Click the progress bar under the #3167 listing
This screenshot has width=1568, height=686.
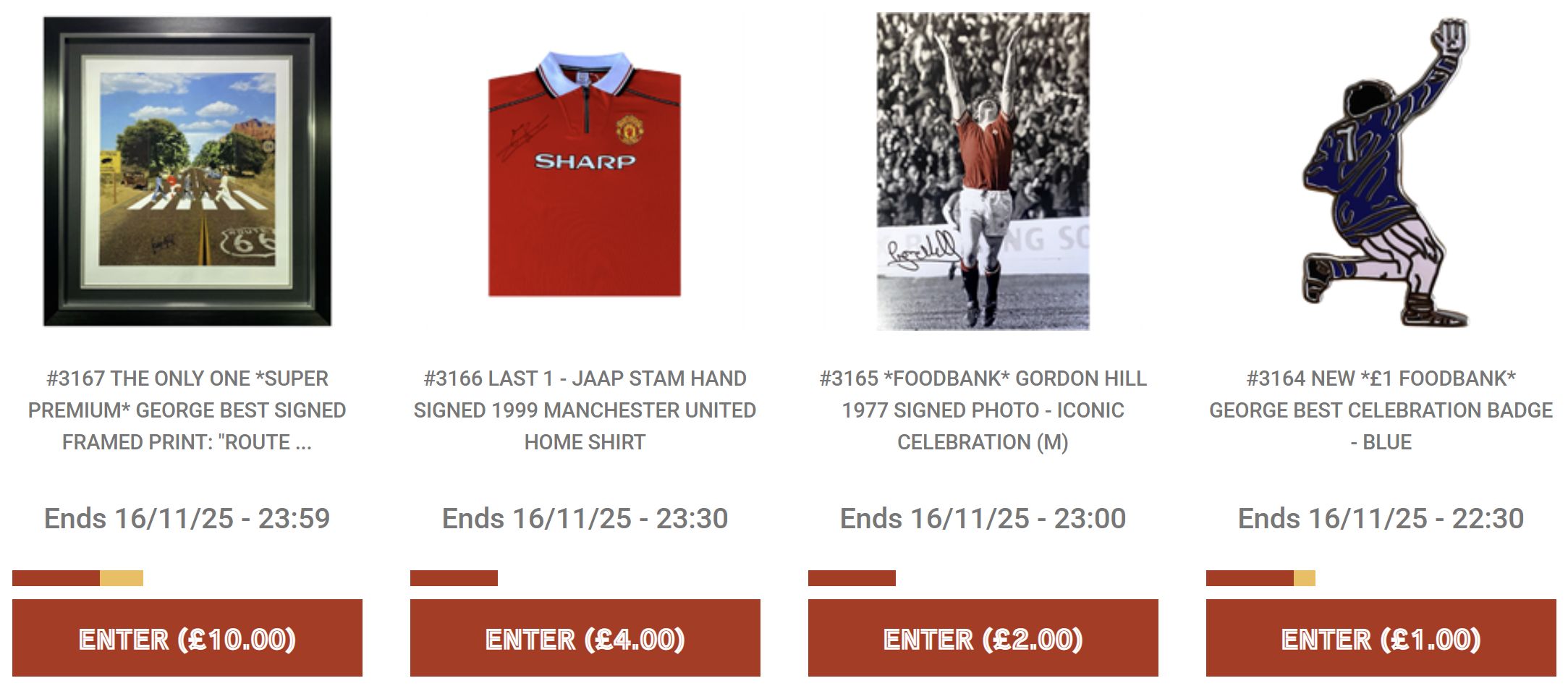[77, 578]
